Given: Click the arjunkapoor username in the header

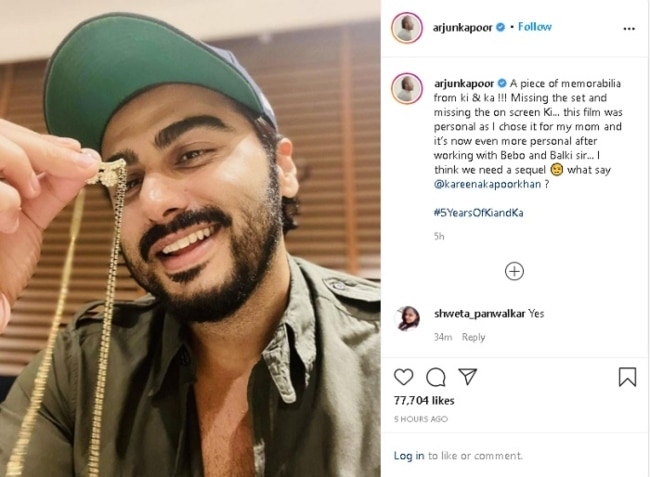Looking at the screenshot, I should click(462, 27).
